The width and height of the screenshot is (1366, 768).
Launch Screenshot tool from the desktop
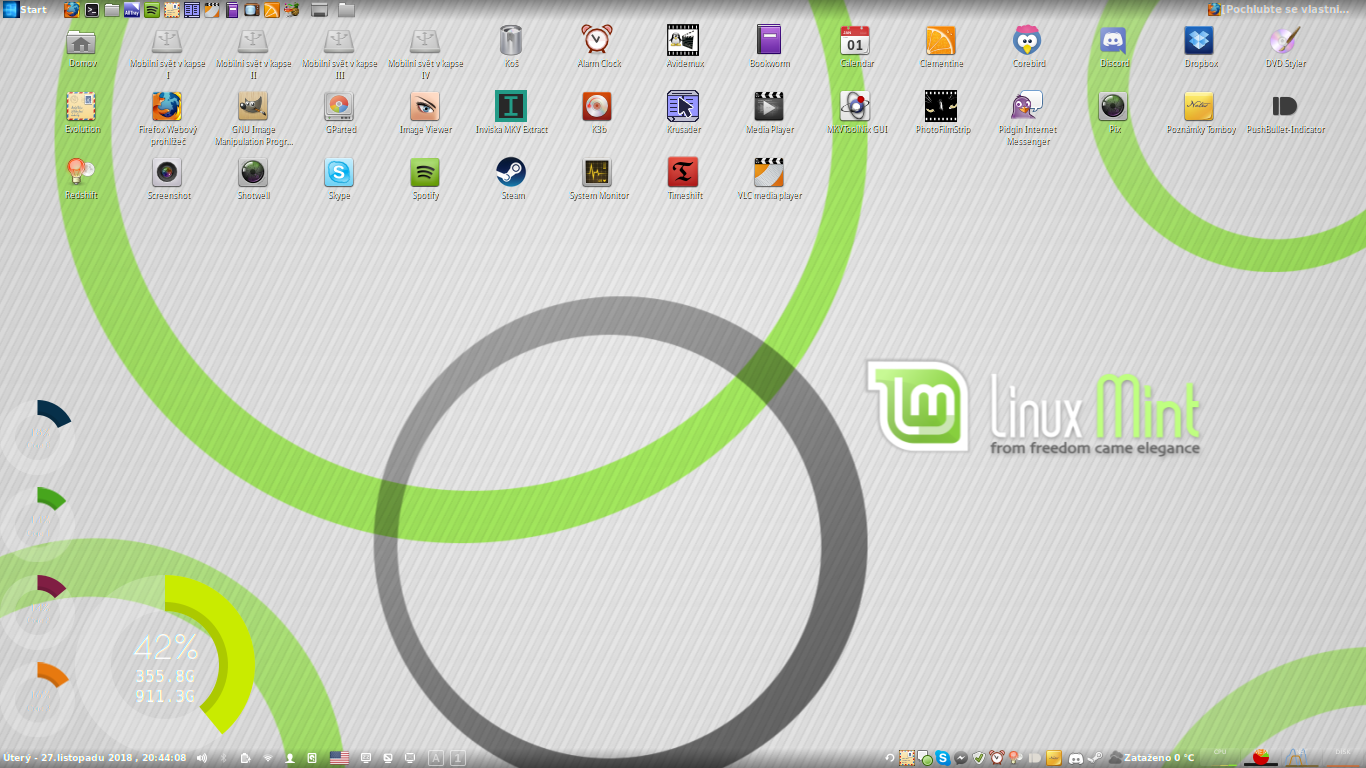coord(167,178)
